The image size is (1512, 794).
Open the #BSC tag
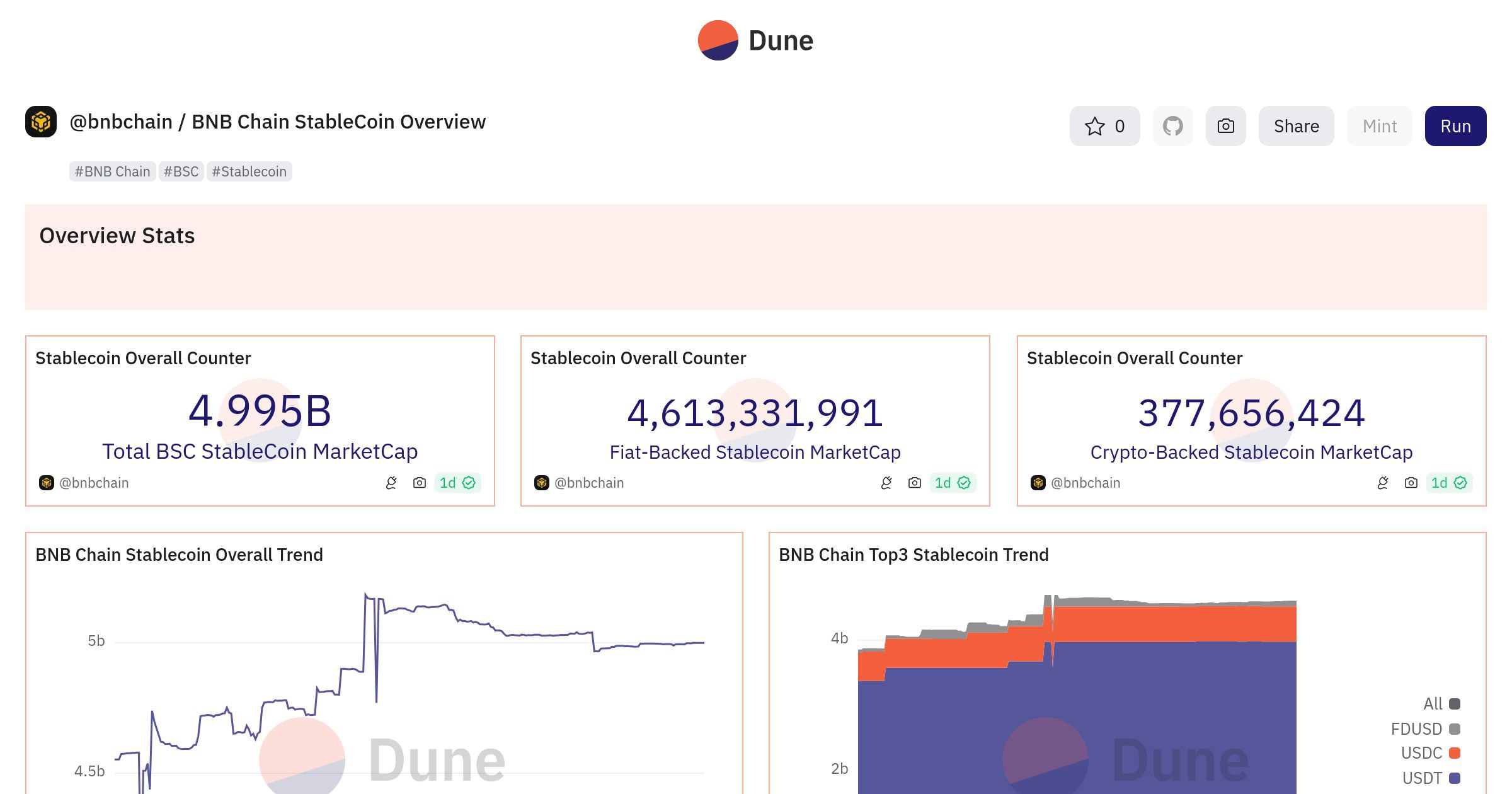pyautogui.click(x=181, y=171)
